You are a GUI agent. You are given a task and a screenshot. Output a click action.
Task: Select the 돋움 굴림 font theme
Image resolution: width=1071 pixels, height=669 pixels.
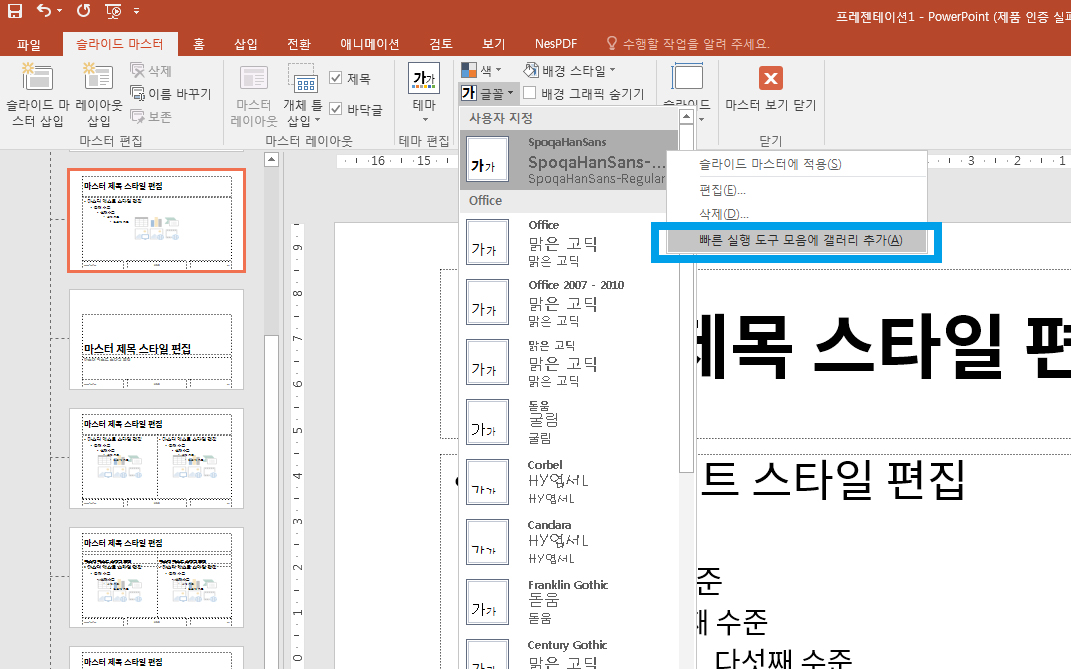(x=569, y=422)
